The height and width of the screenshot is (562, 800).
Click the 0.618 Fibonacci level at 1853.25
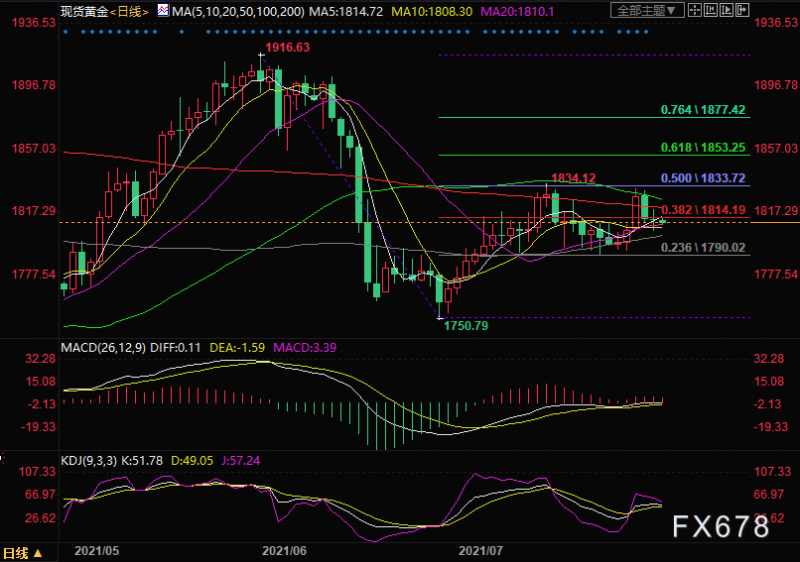[703, 147]
